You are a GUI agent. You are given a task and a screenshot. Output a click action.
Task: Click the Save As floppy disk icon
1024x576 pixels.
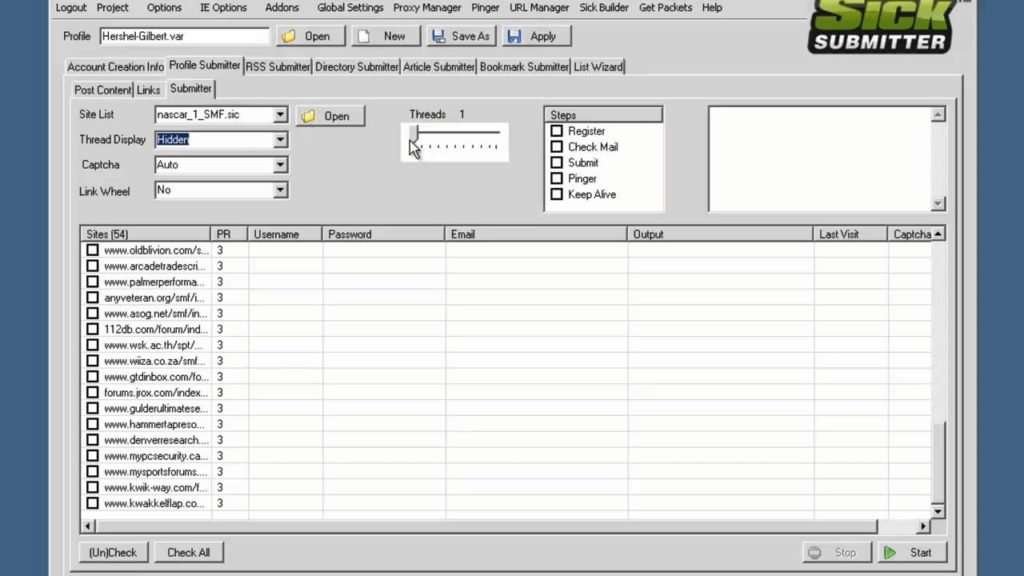438,37
